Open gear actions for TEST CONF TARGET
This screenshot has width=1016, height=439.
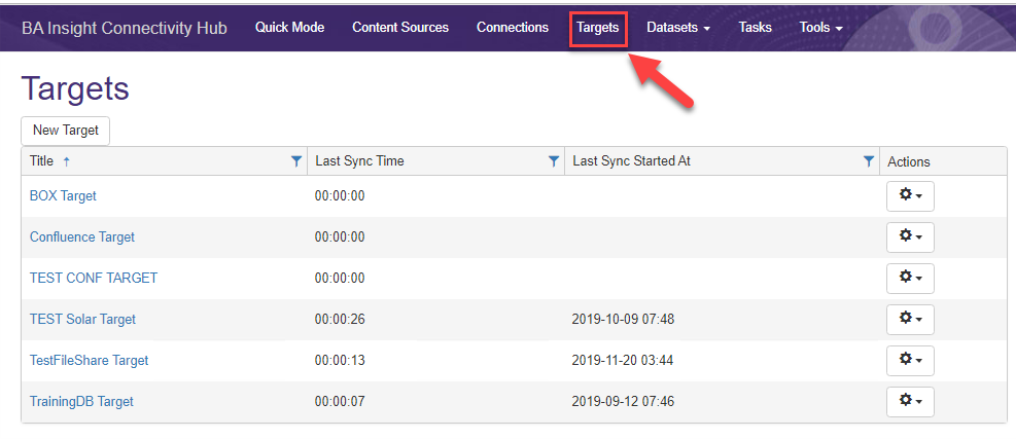point(909,278)
